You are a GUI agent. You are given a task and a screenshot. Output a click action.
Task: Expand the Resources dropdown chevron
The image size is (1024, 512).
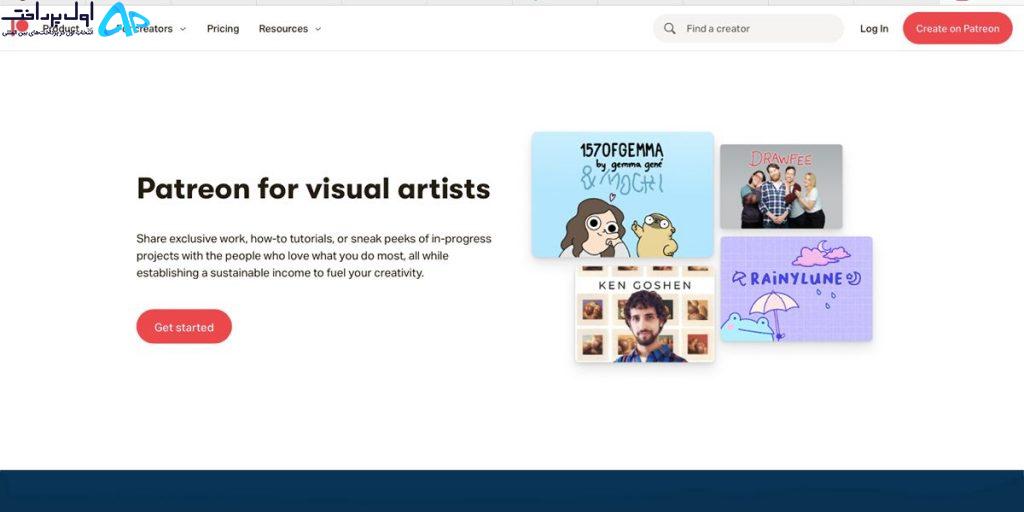click(318, 29)
